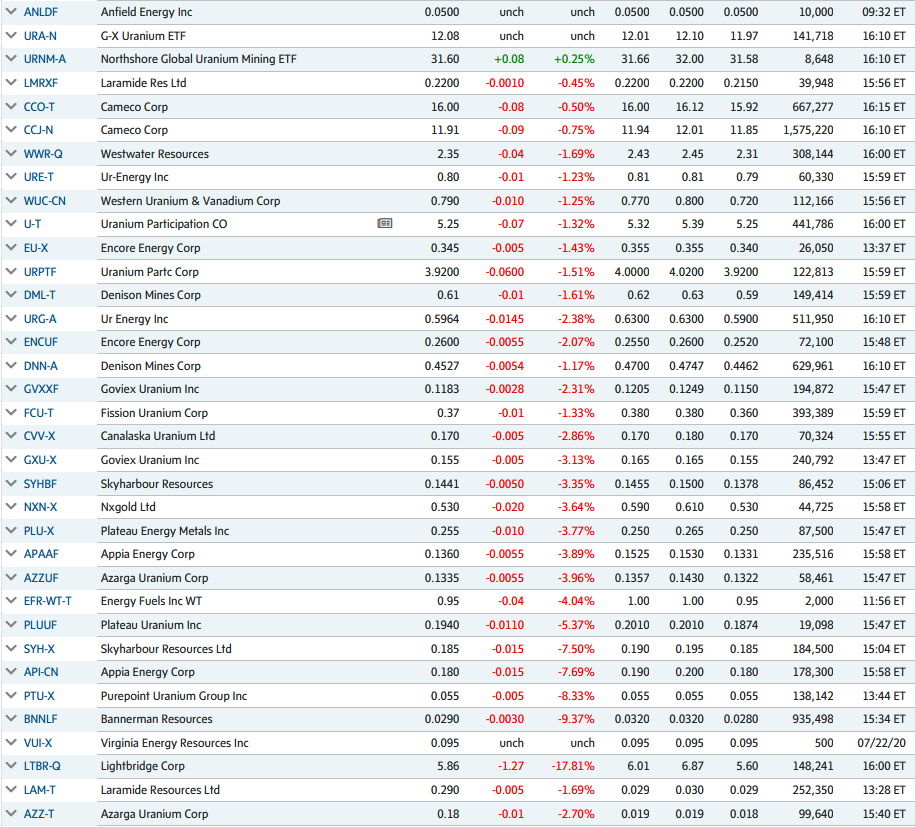The height and width of the screenshot is (827, 915).
Task: Expand the AZZ-T row chevron
Action: click(x=11, y=813)
